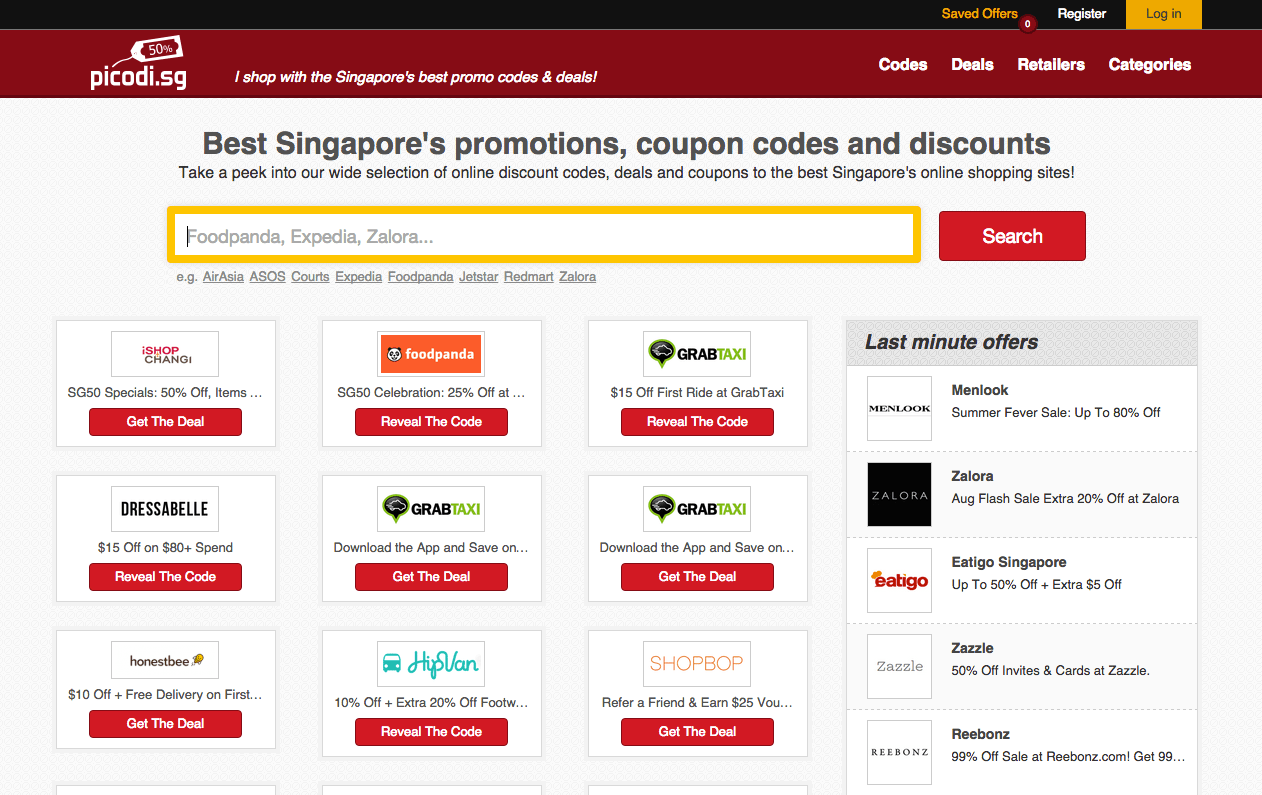Open the Register link
The height and width of the screenshot is (795, 1262).
coord(1082,14)
